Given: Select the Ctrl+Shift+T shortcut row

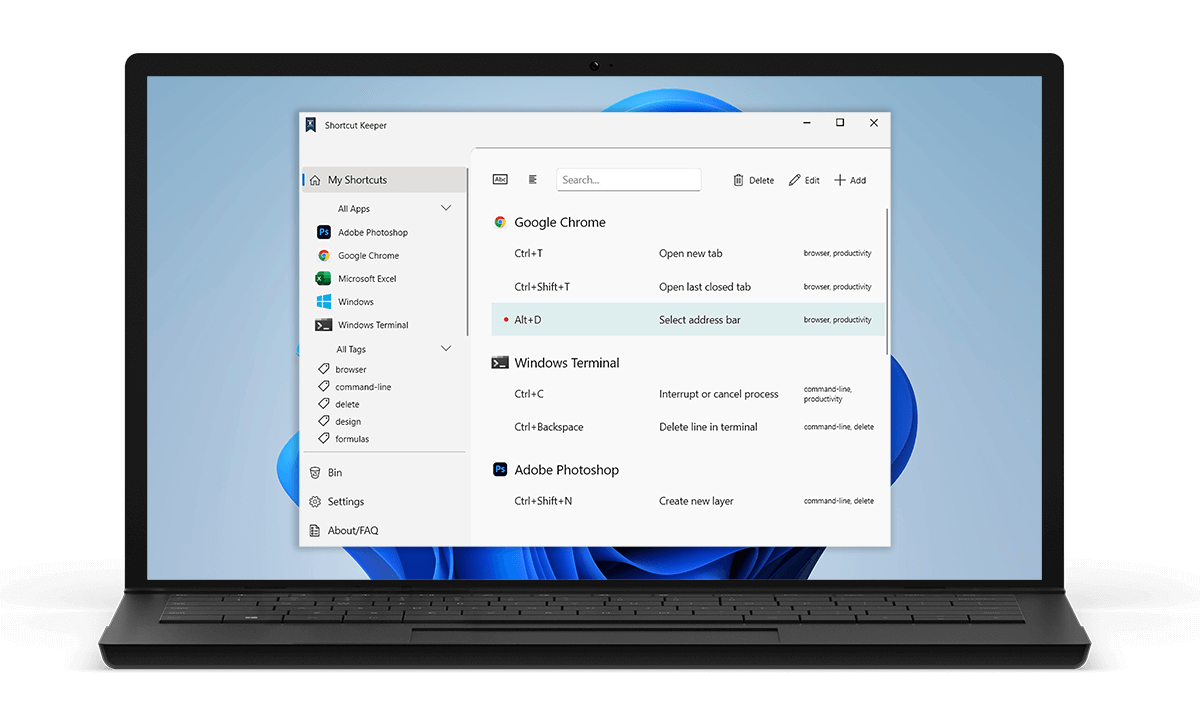Looking at the screenshot, I should coord(688,287).
